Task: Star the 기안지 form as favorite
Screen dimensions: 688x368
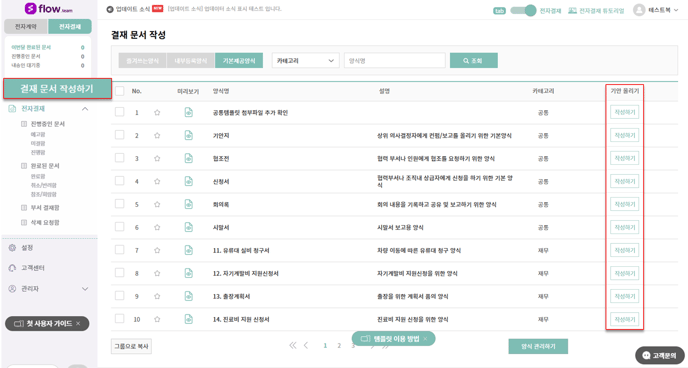Action: pyautogui.click(x=157, y=136)
